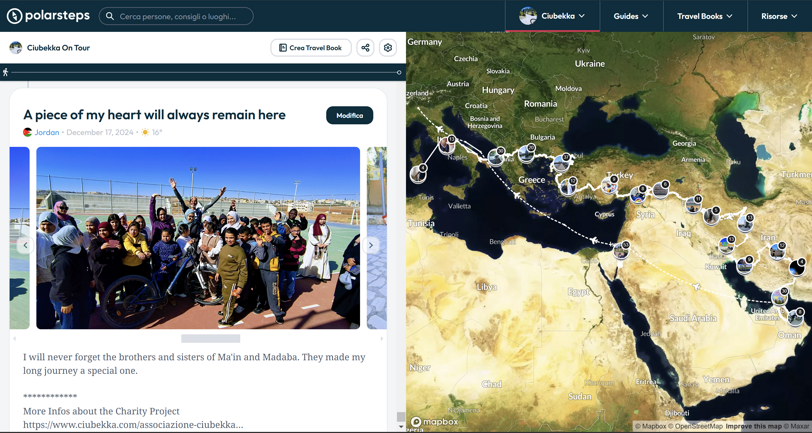Click the Modifica button

[x=349, y=116]
